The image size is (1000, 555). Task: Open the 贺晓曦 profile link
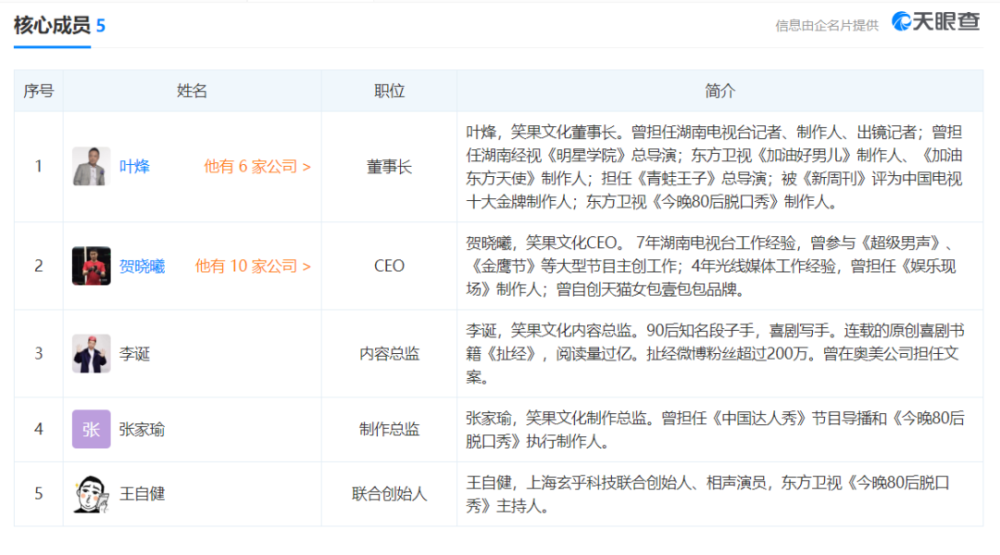click(142, 266)
